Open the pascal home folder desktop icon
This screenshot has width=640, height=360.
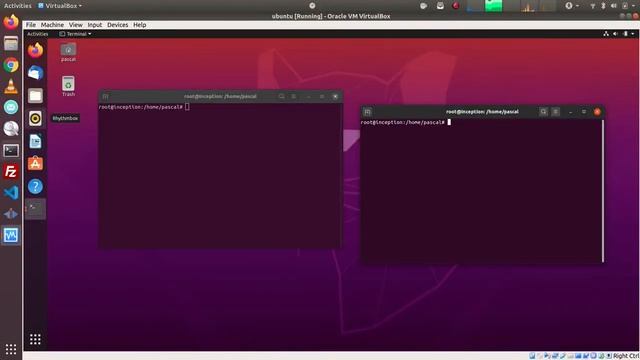point(68,52)
